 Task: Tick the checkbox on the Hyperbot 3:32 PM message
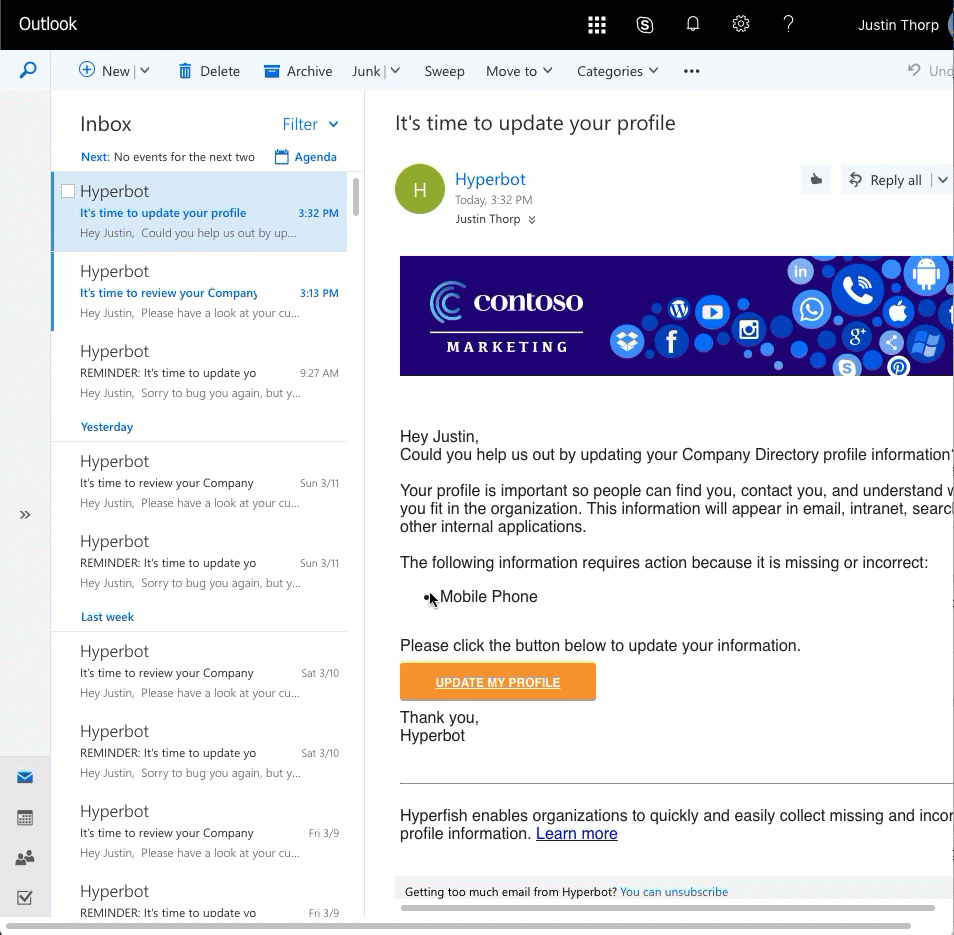tap(68, 191)
